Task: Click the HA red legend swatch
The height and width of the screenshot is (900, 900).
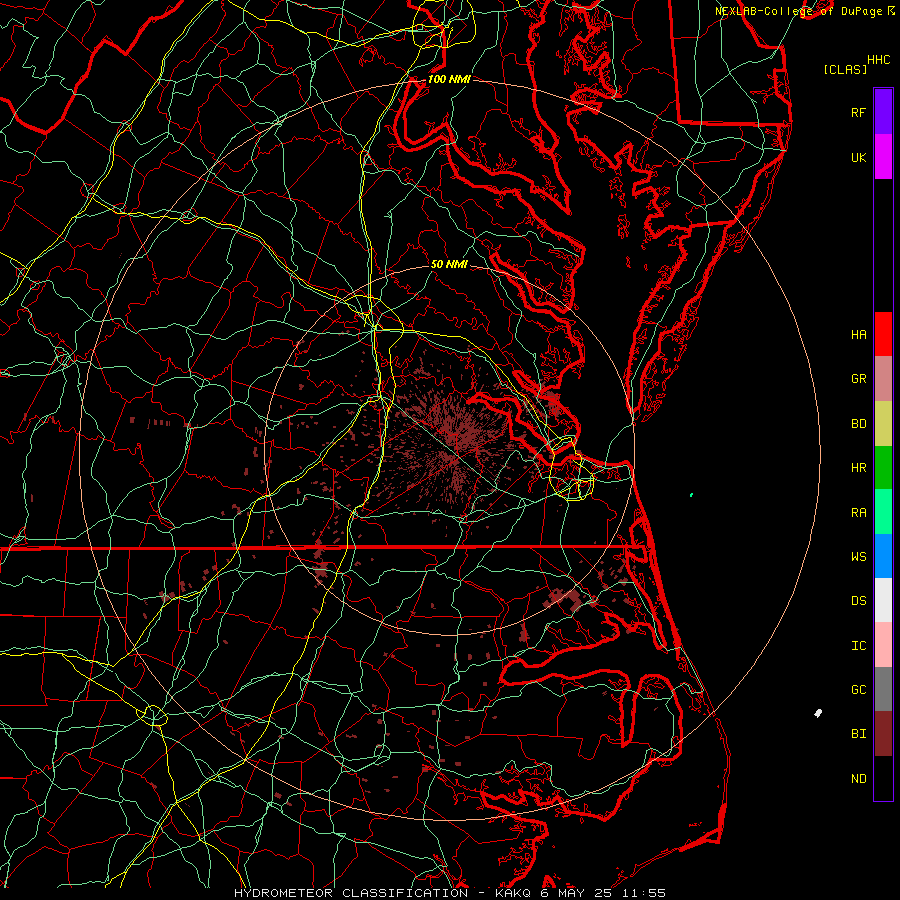Action: (883, 334)
